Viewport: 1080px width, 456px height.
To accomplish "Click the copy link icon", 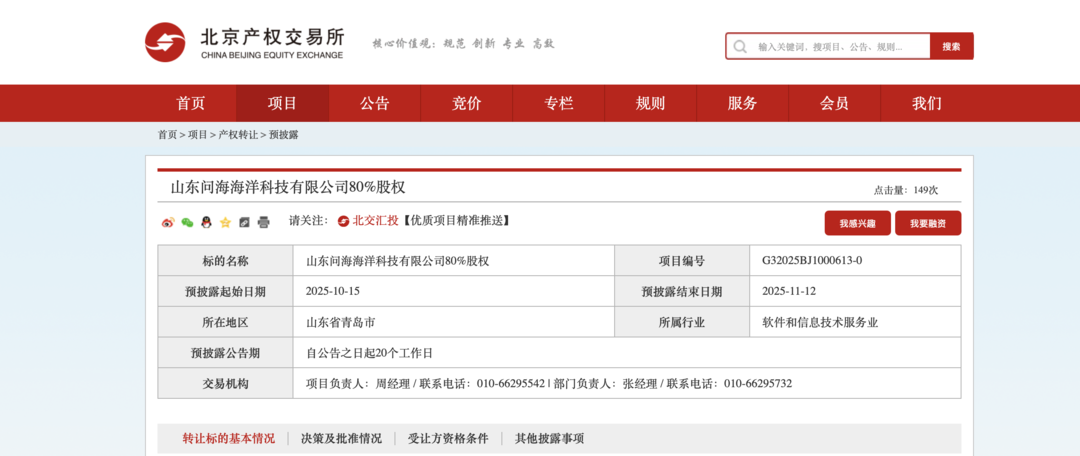I will coord(244,222).
